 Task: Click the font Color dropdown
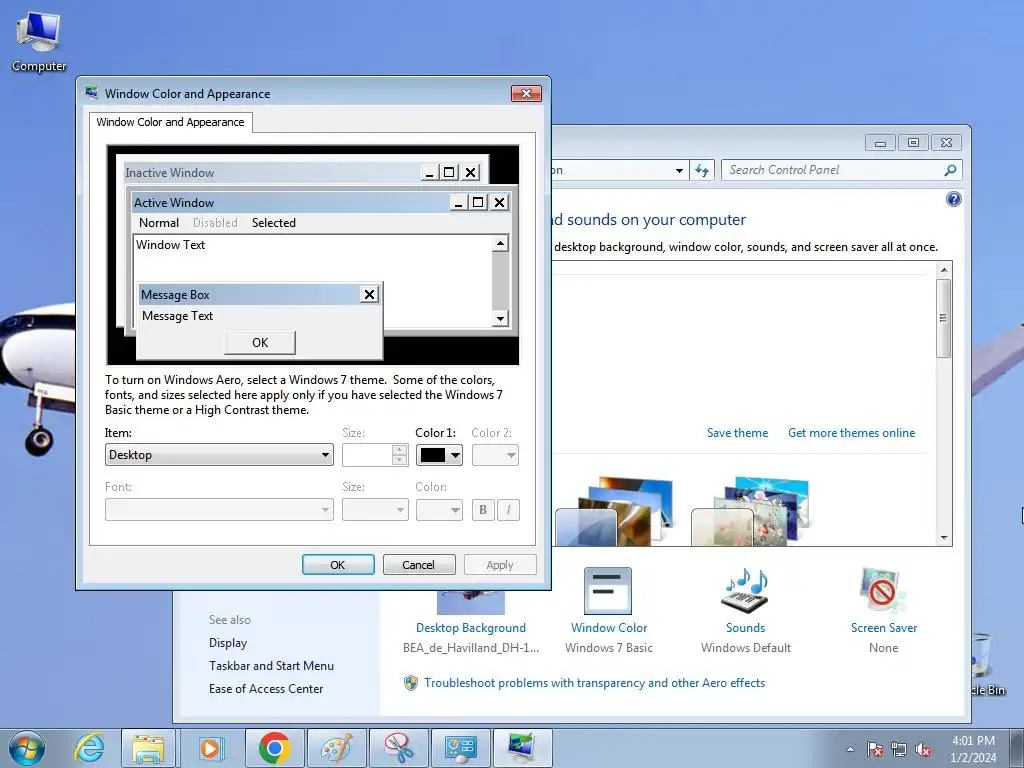[440, 509]
